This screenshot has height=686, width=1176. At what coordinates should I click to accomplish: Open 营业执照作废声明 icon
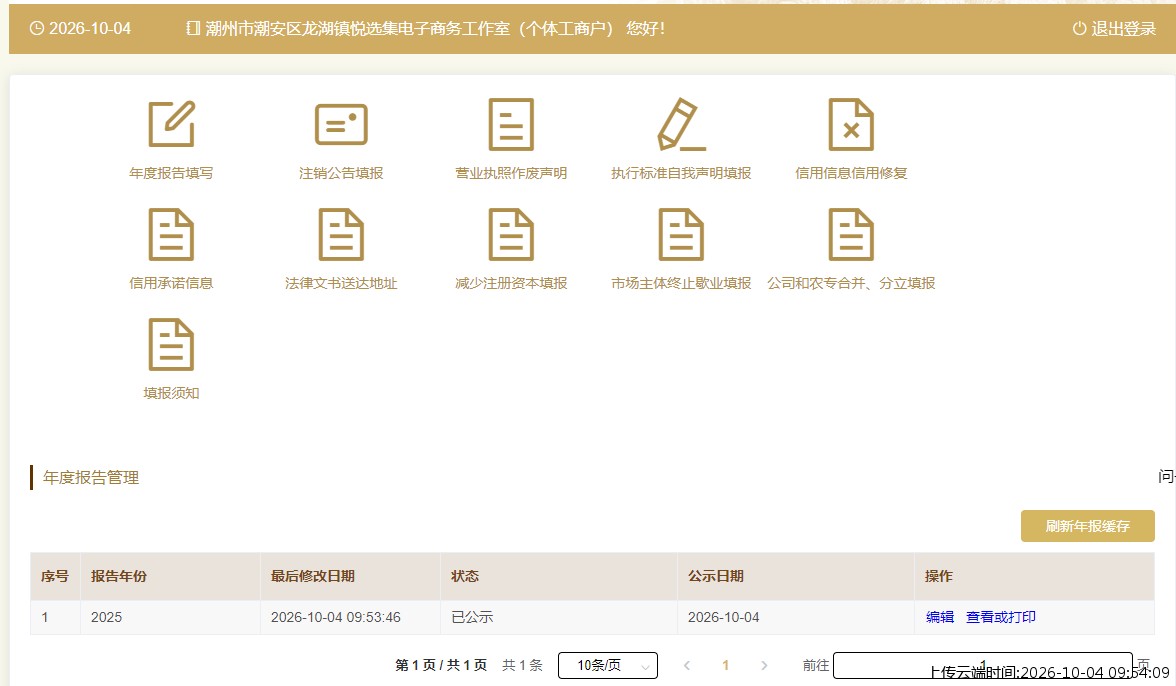[512, 124]
